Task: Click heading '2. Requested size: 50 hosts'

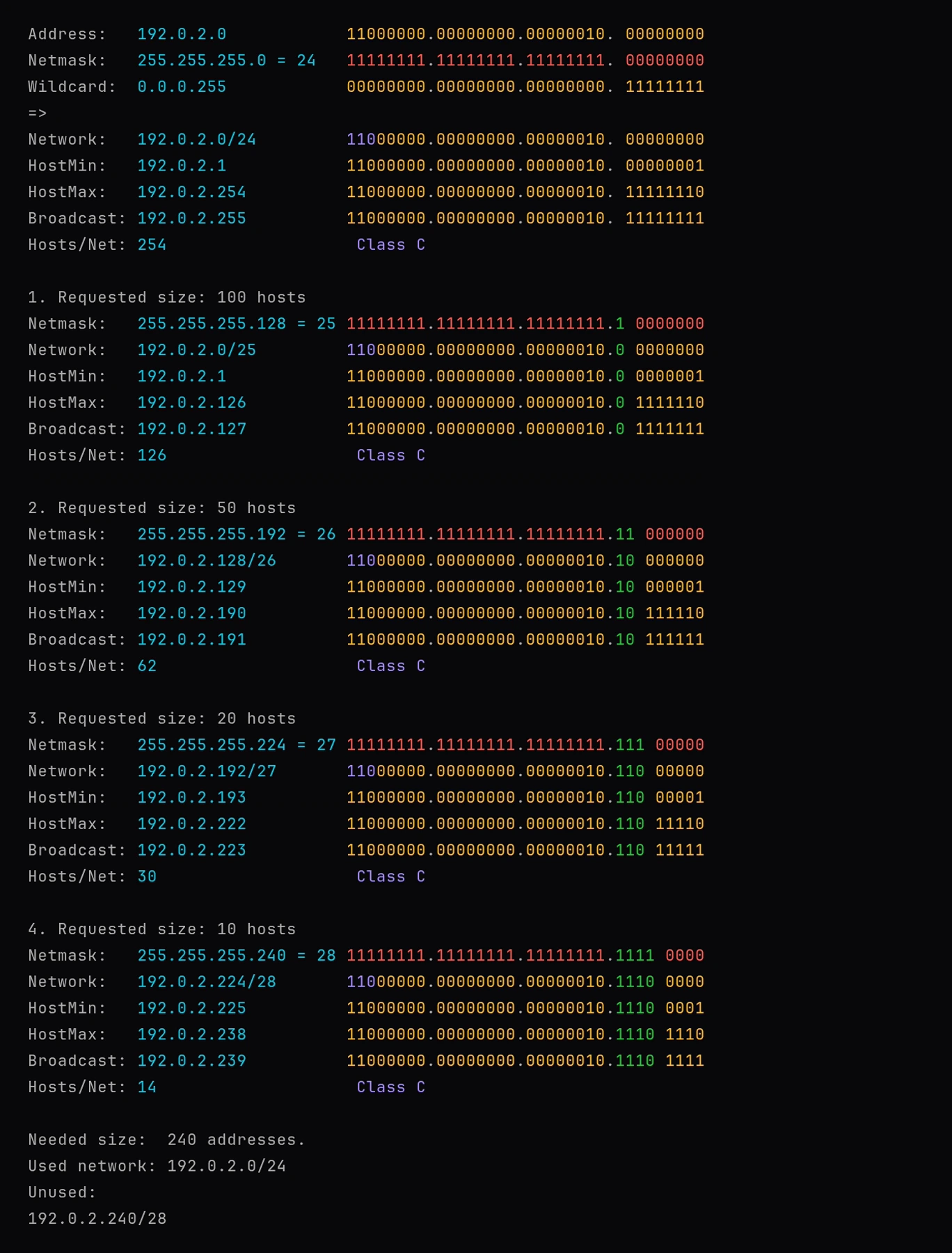Action: coord(162,508)
